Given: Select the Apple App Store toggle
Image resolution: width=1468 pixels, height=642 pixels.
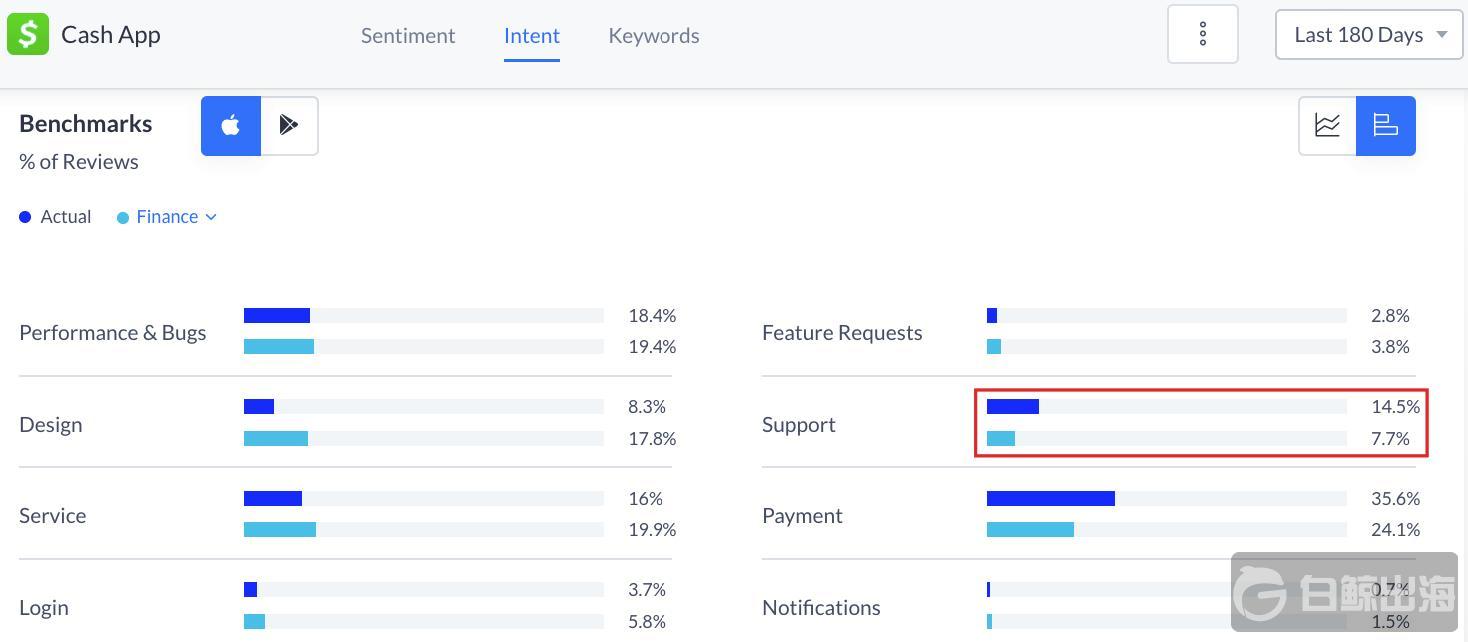Looking at the screenshot, I should (231, 126).
